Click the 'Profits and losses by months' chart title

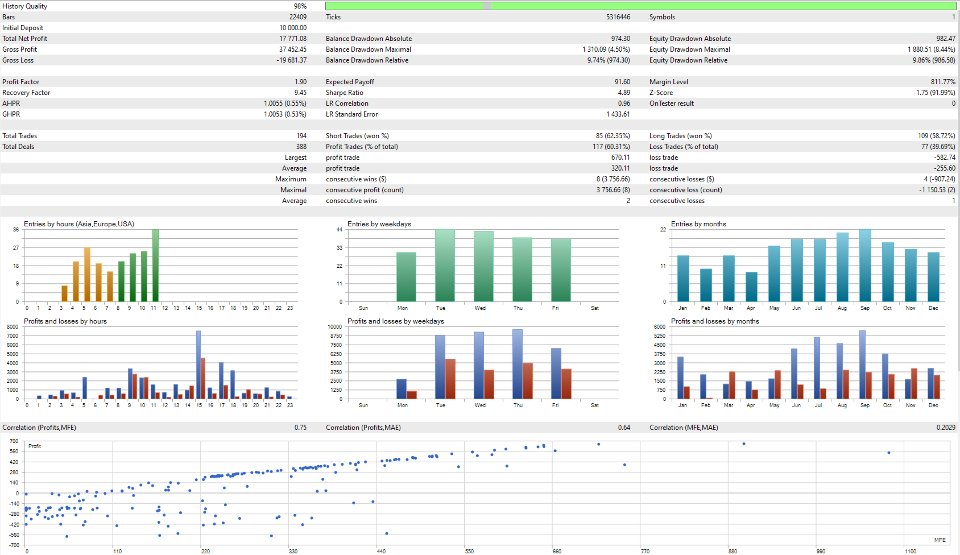tap(715, 321)
